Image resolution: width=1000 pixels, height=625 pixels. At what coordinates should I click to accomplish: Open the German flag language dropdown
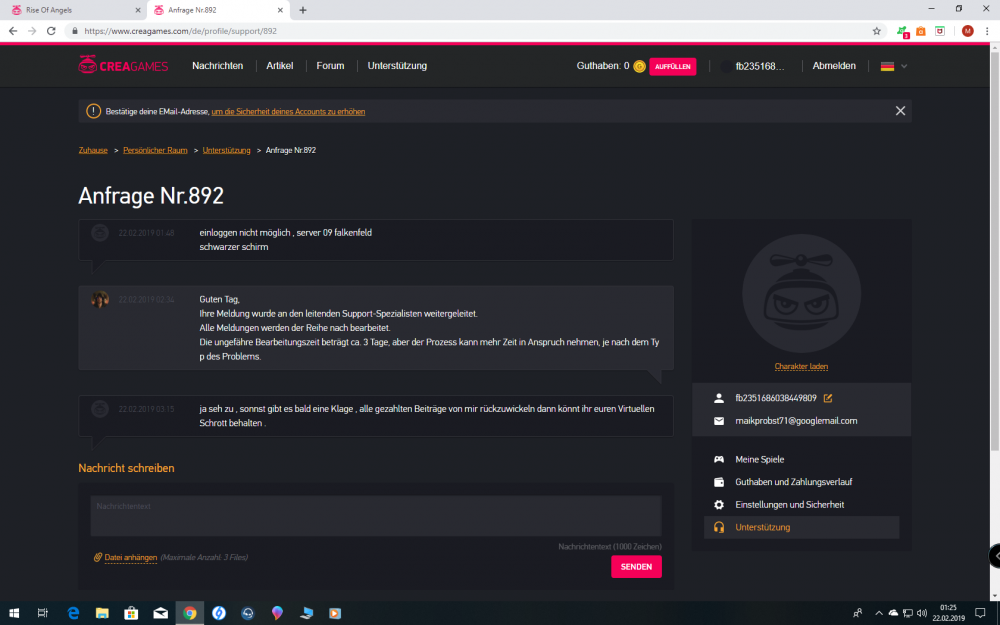893,66
